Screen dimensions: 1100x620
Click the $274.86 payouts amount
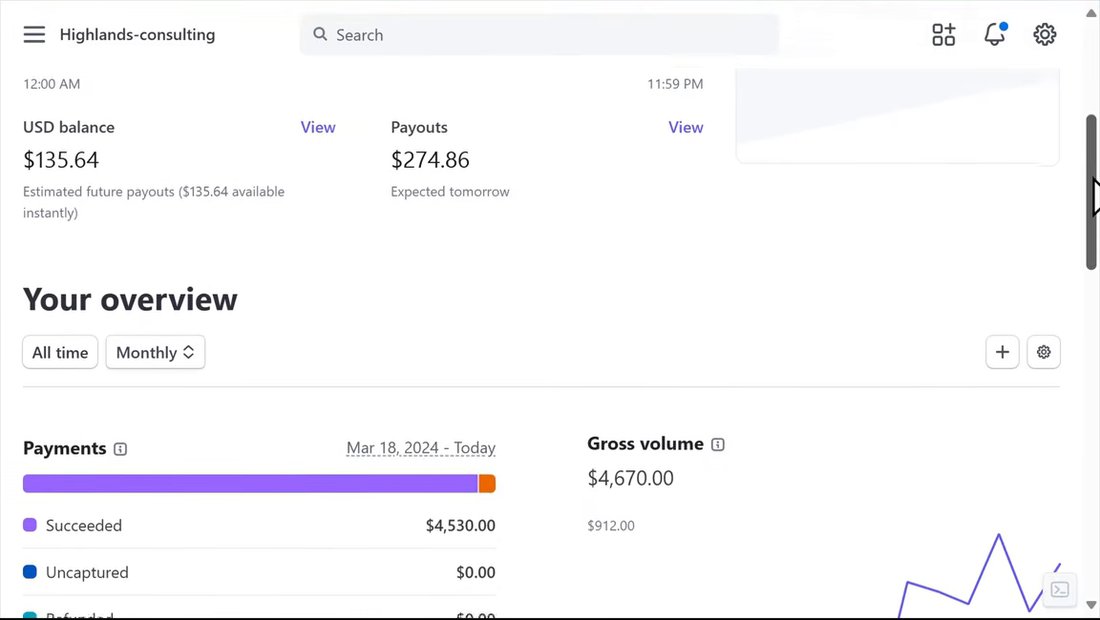(x=430, y=160)
